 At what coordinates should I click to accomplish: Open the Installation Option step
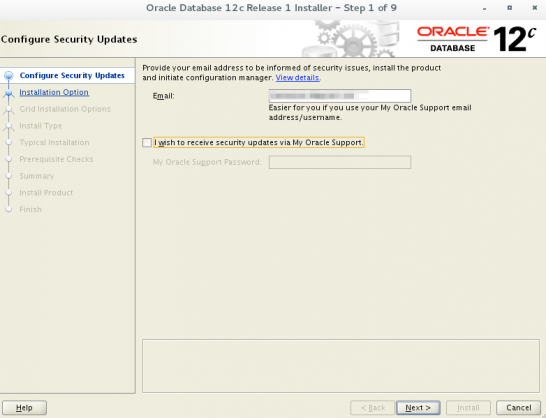[x=54, y=92]
